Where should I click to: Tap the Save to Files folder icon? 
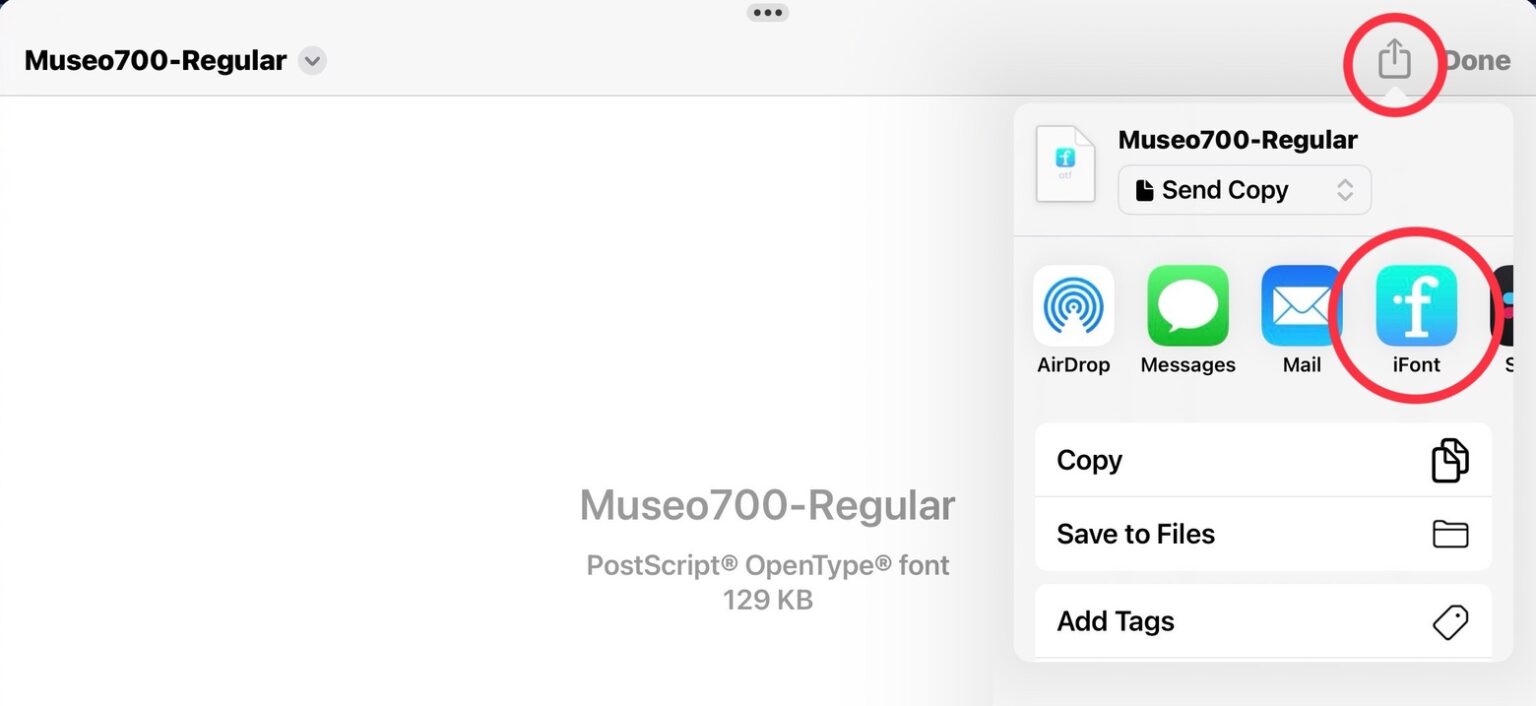tap(1451, 534)
